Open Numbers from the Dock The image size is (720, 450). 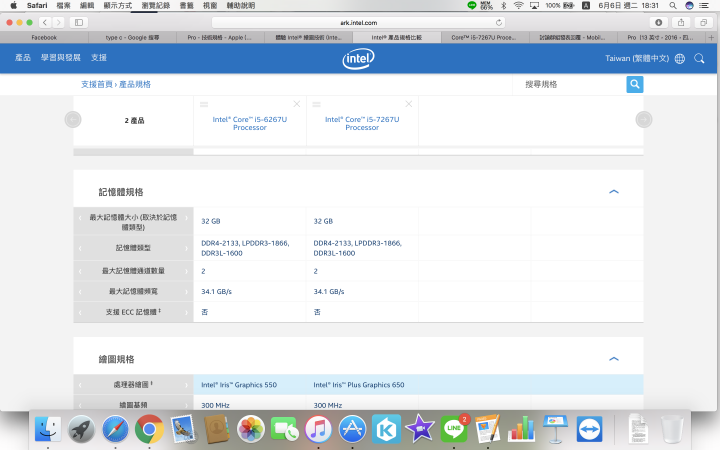coord(521,430)
